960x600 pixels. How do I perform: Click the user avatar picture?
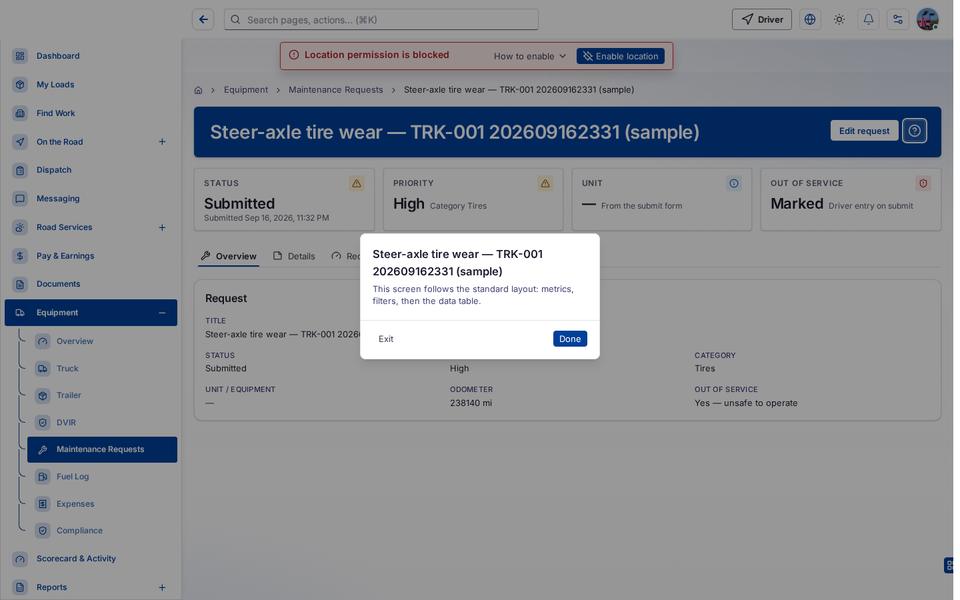coord(927,20)
